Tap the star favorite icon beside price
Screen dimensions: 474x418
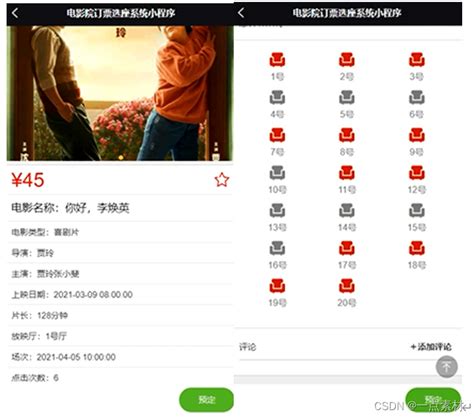pos(222,180)
